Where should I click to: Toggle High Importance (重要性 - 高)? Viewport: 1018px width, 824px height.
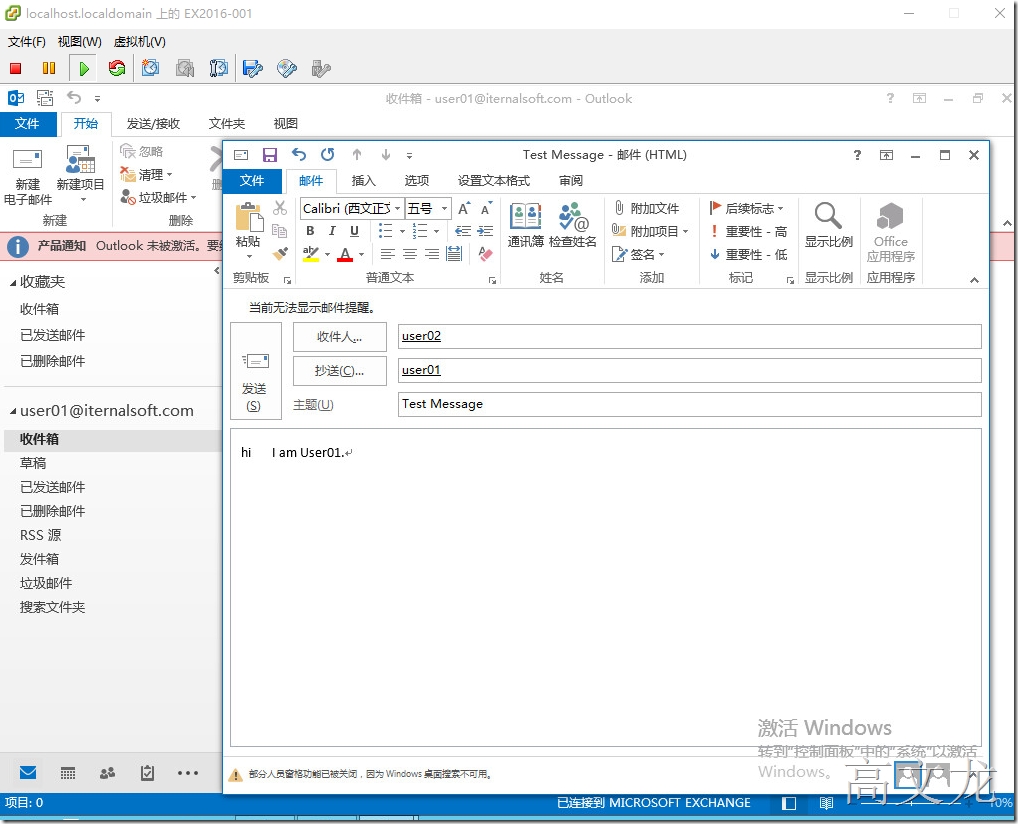748,231
